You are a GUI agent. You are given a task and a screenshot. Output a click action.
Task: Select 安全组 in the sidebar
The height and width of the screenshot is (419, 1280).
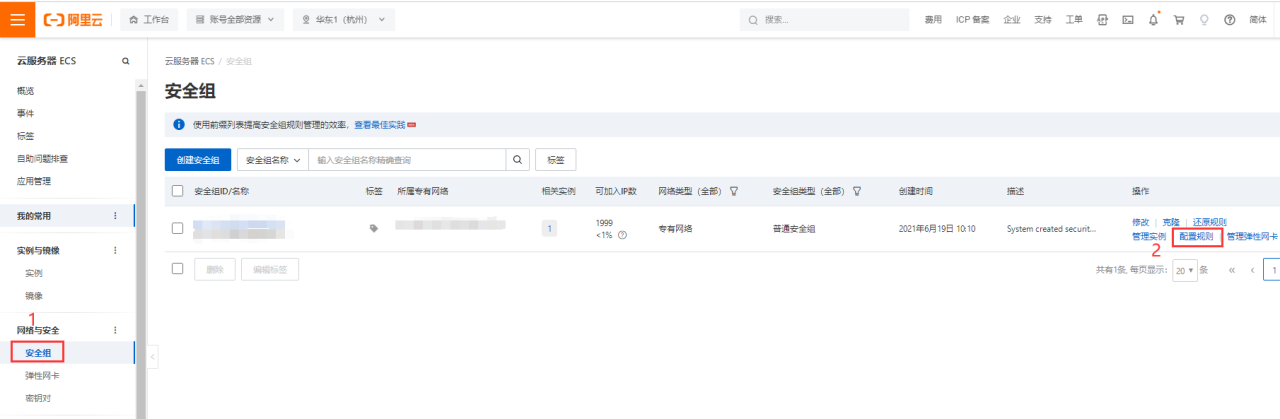(x=38, y=352)
